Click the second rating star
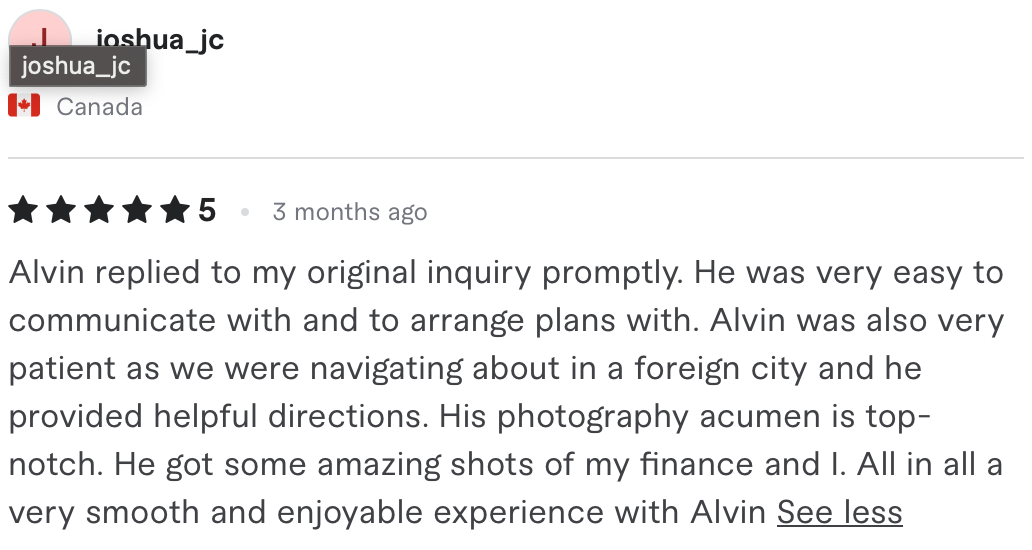The image size is (1032, 550). click(61, 211)
